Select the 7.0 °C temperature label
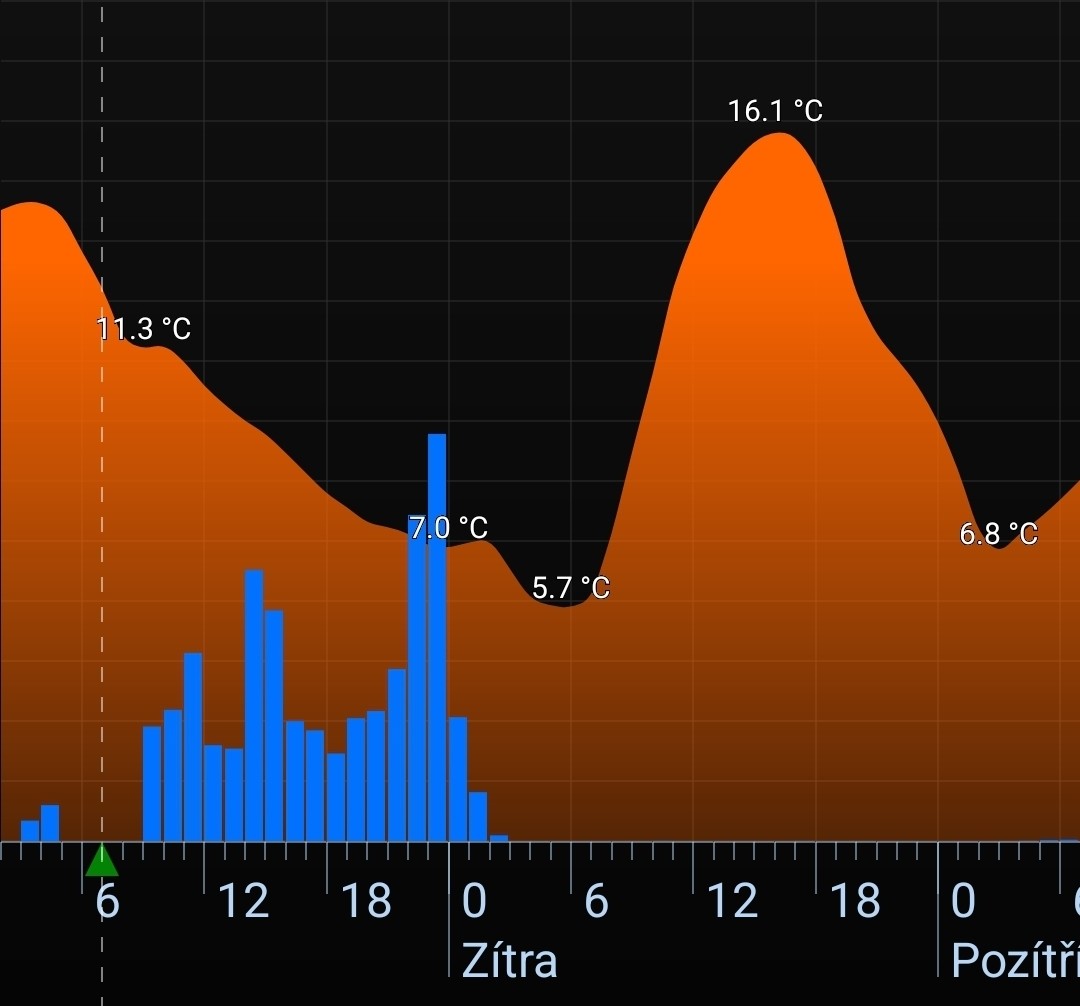The width and height of the screenshot is (1080, 1006). tap(449, 528)
